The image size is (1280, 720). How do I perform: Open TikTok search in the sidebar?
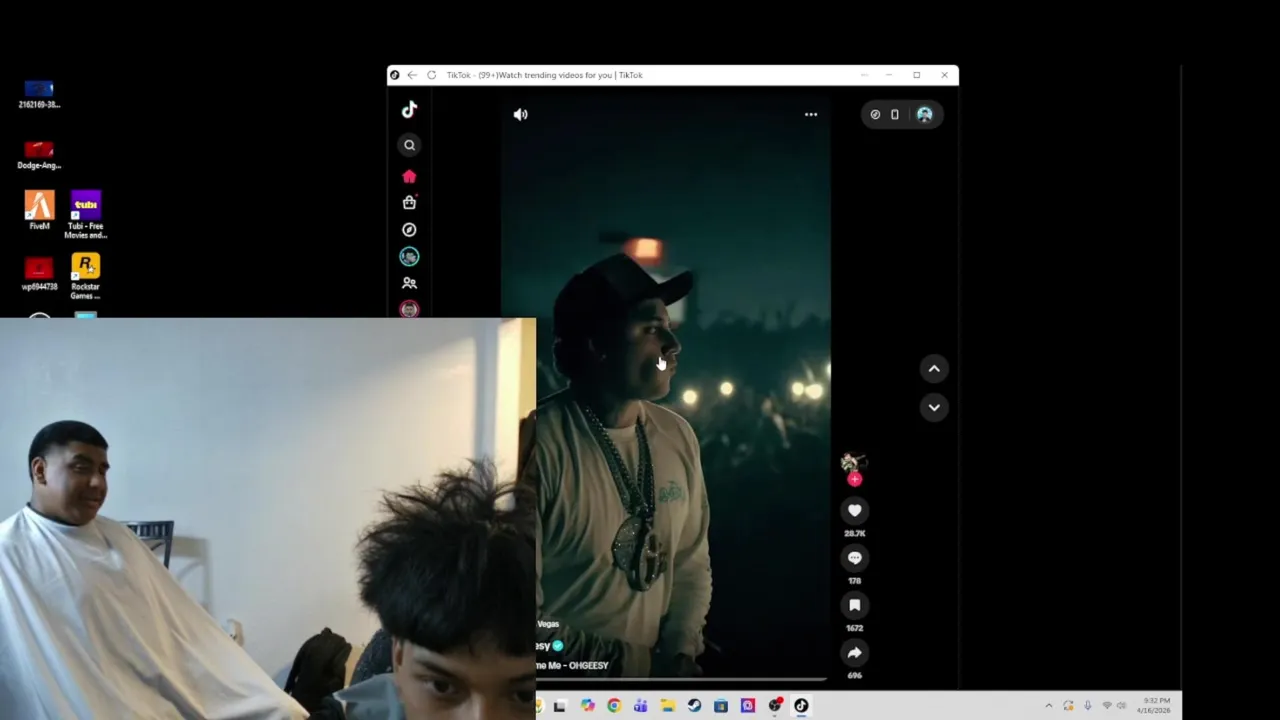pyautogui.click(x=409, y=145)
